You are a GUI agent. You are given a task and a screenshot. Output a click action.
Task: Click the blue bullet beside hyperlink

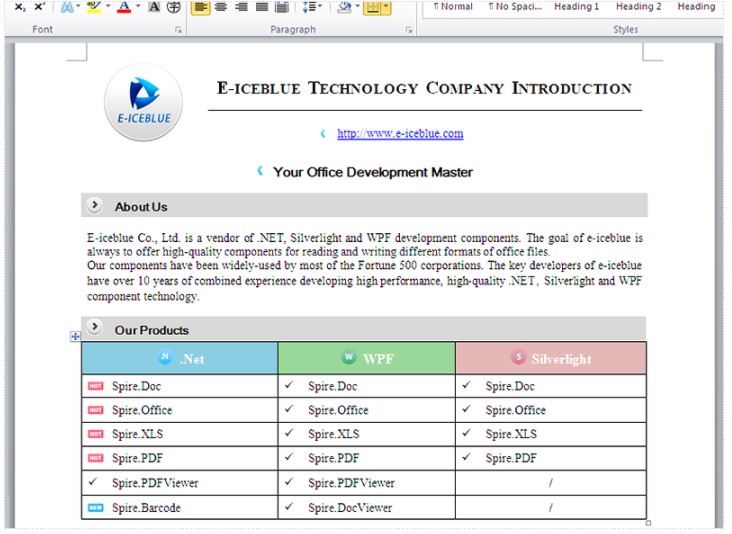(323, 134)
